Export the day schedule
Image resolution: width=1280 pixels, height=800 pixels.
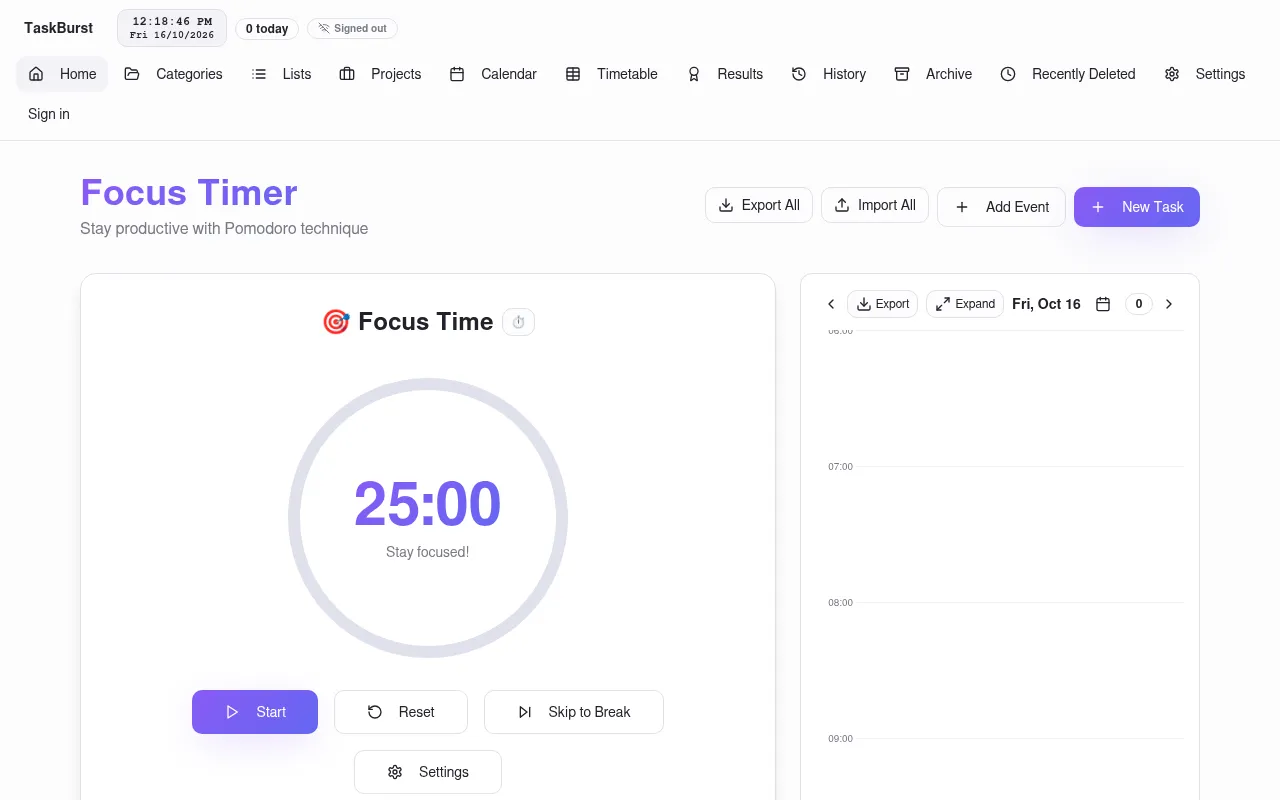pos(882,304)
